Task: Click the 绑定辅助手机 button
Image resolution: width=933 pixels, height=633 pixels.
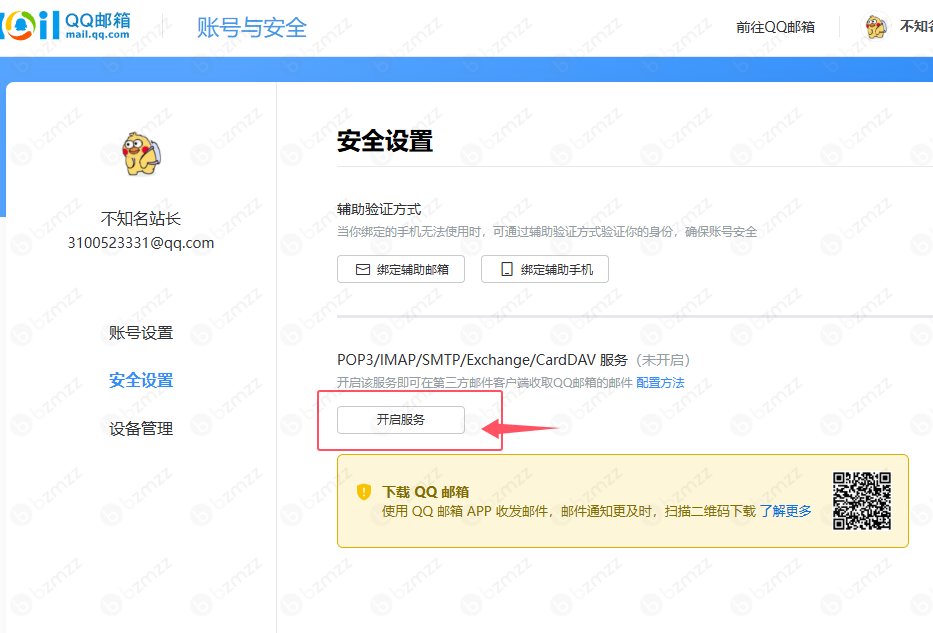Action: tap(544, 270)
